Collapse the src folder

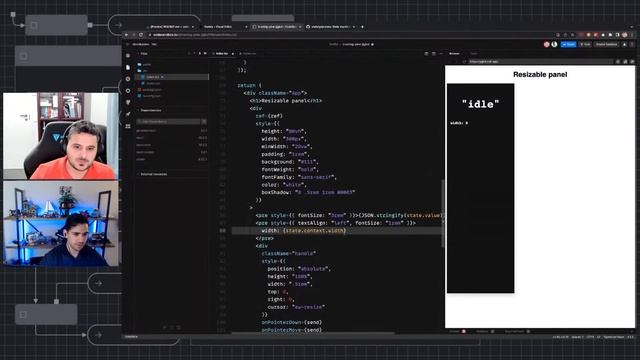[x=142, y=70]
